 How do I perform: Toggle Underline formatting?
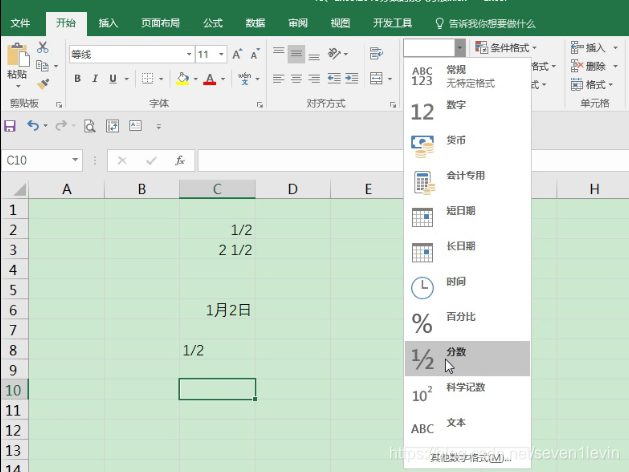(113, 79)
